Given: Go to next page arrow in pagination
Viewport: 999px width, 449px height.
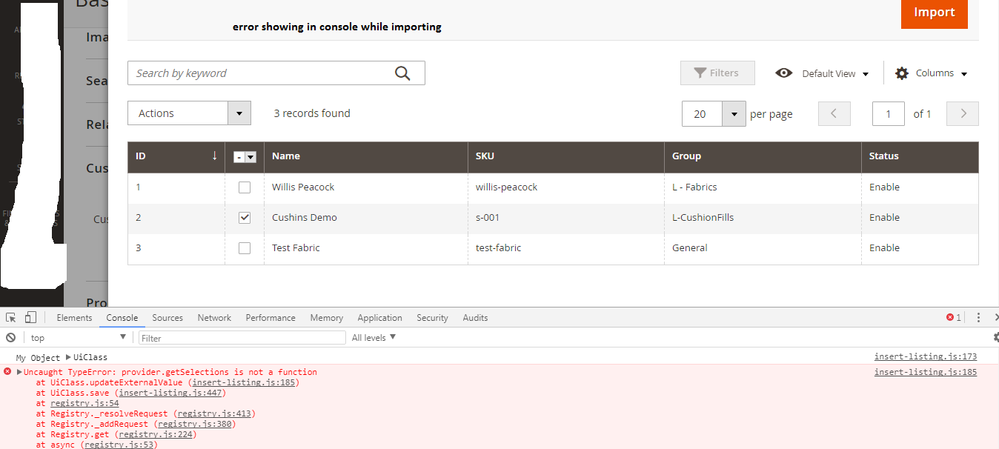Looking at the screenshot, I should pos(963,114).
